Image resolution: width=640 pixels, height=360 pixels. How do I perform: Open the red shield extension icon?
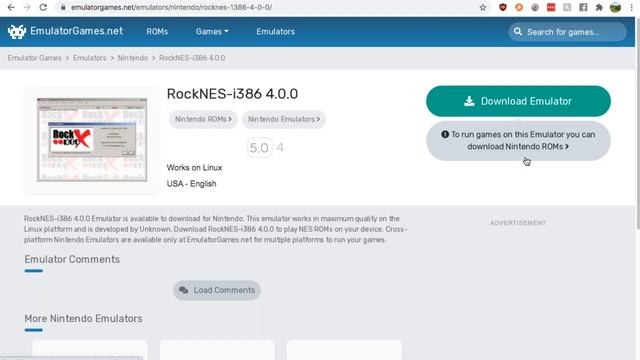pos(503,7)
